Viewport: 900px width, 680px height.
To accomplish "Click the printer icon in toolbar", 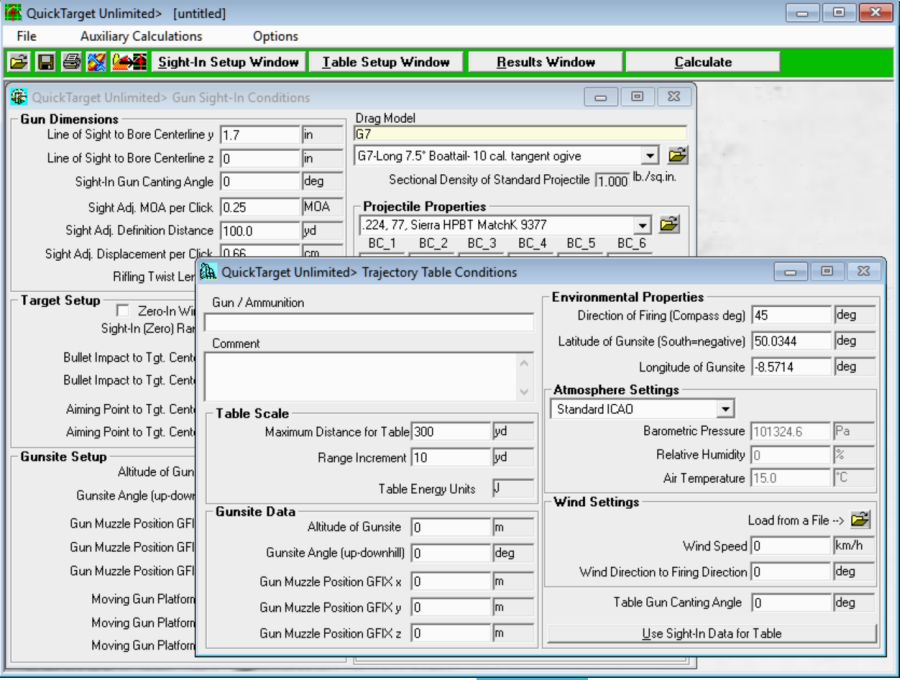I will pyautogui.click(x=71, y=62).
